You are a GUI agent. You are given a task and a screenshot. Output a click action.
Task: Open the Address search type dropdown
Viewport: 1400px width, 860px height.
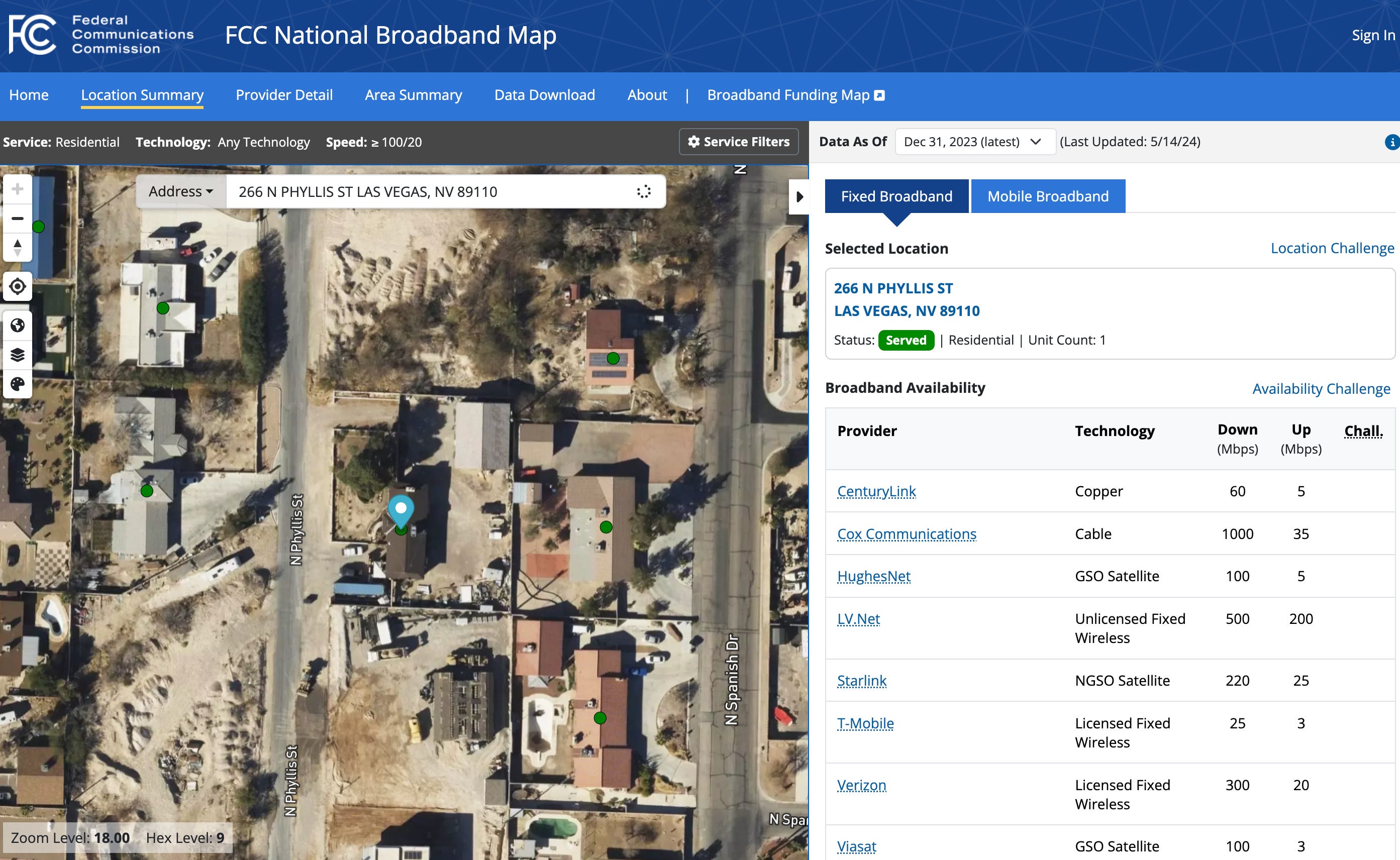point(181,192)
